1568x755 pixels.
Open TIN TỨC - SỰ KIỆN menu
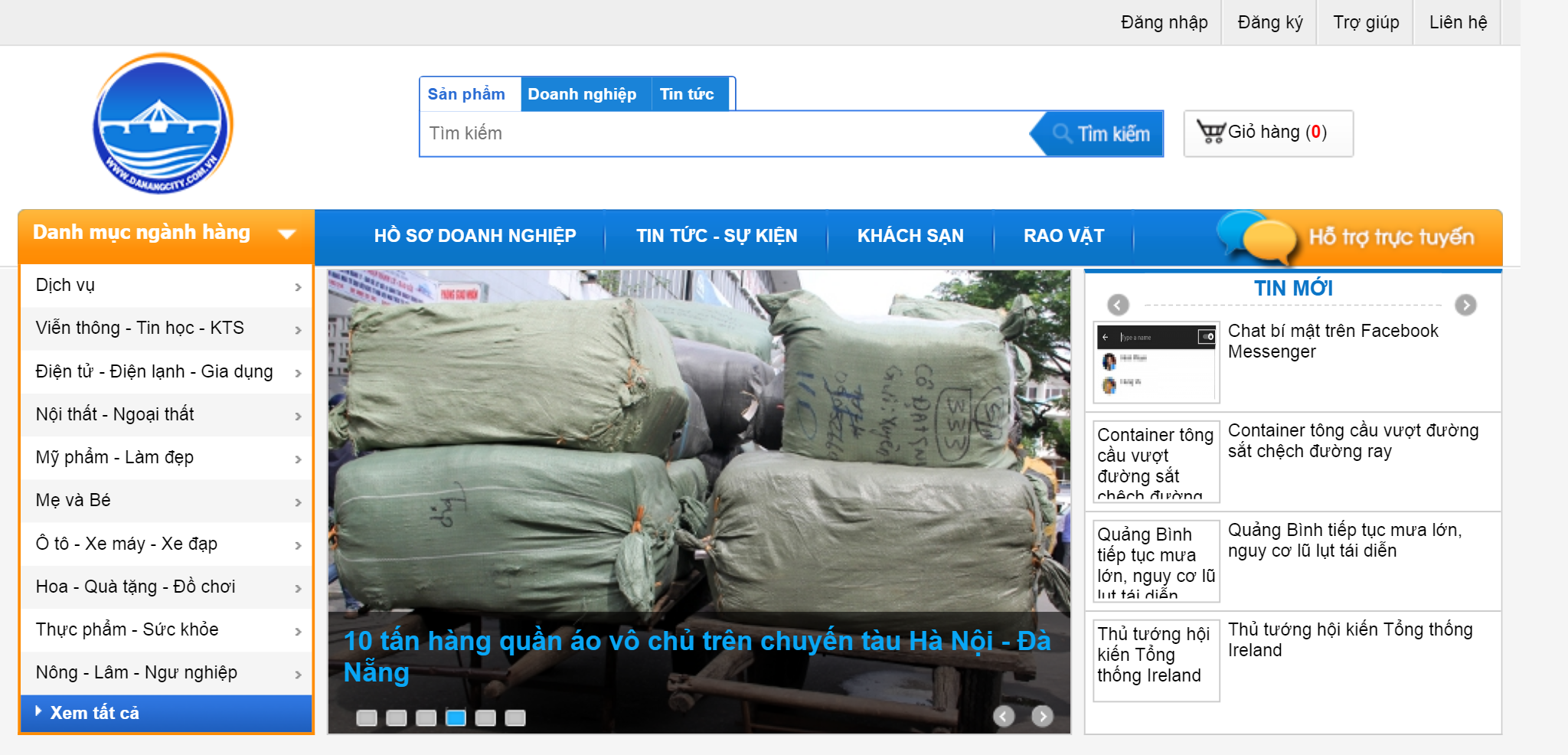click(717, 236)
